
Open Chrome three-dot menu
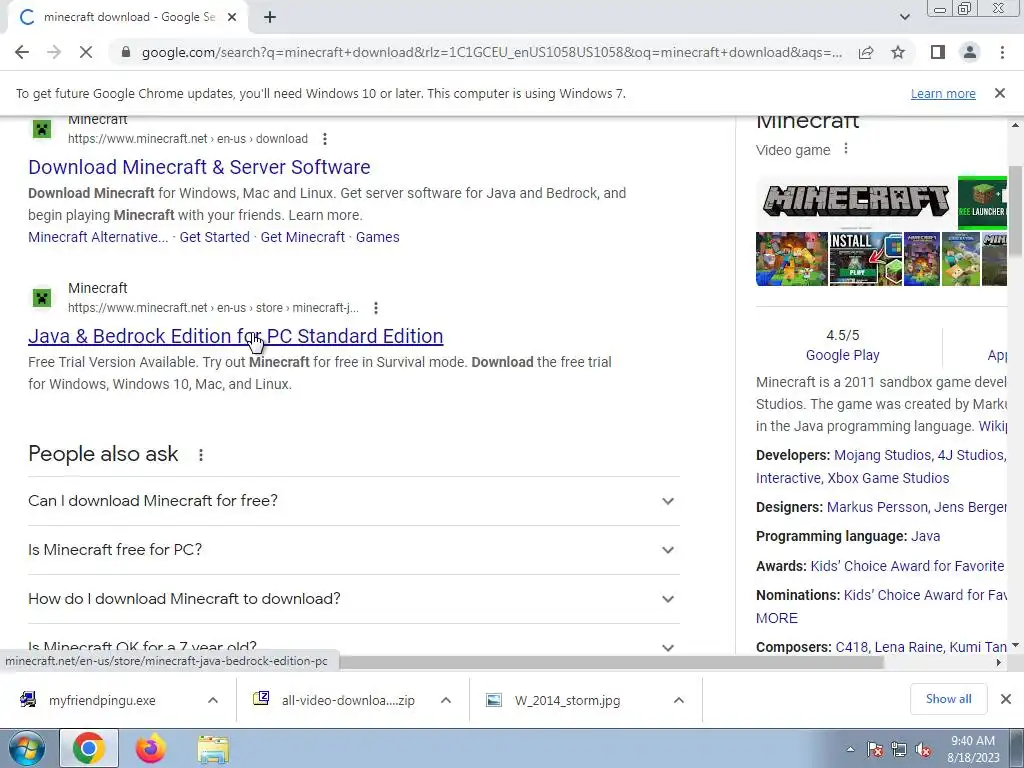(1002, 52)
